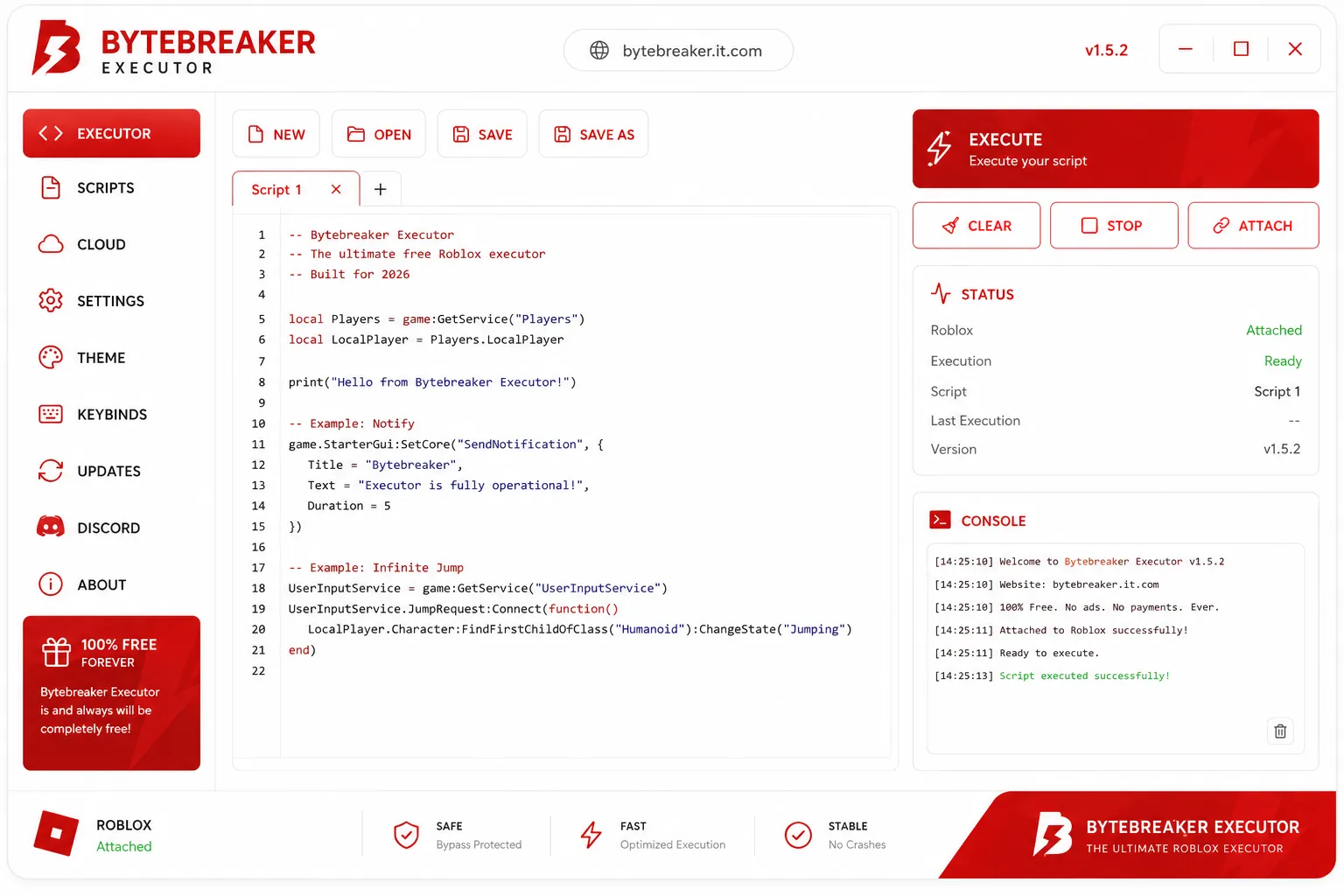Click the ATTACH button

point(1253,226)
